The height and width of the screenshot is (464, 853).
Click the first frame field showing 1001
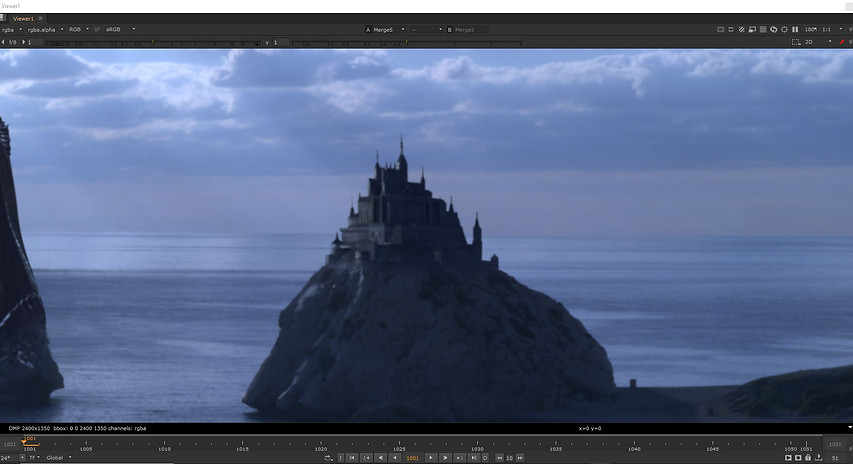[x=10, y=444]
